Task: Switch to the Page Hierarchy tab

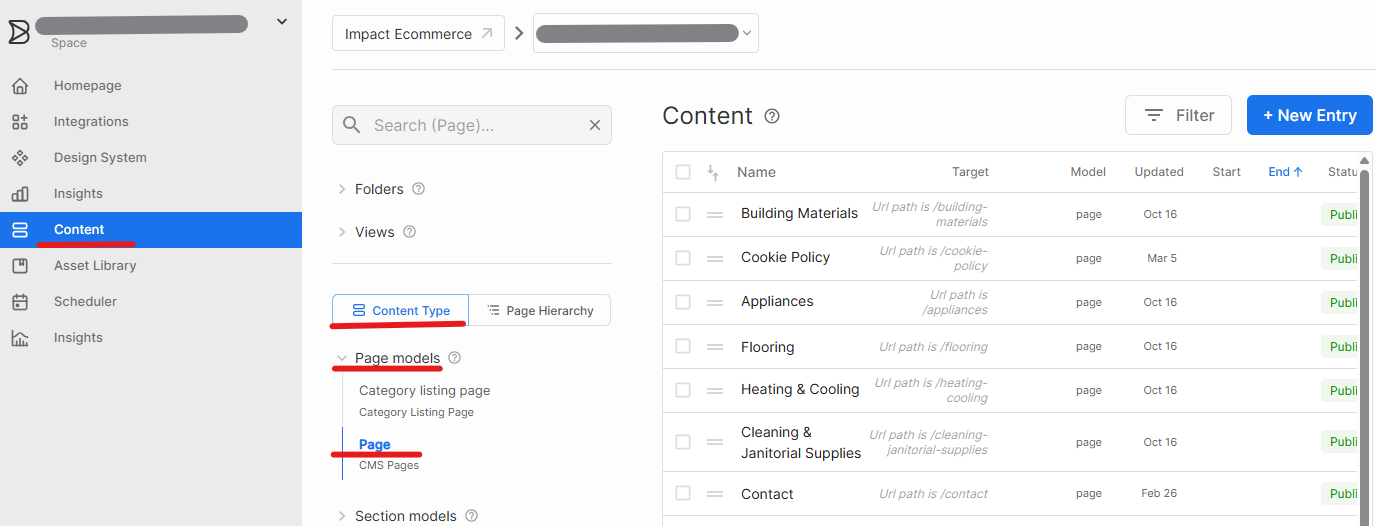Action: coord(540,311)
